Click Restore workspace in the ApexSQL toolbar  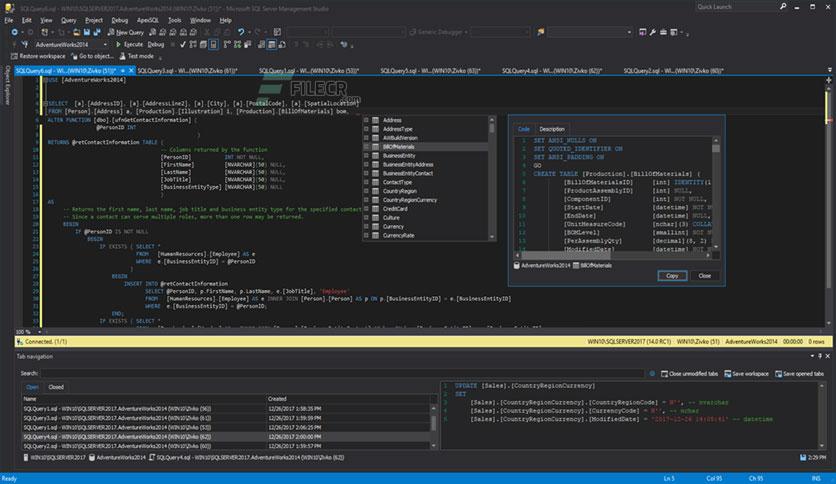pos(38,56)
